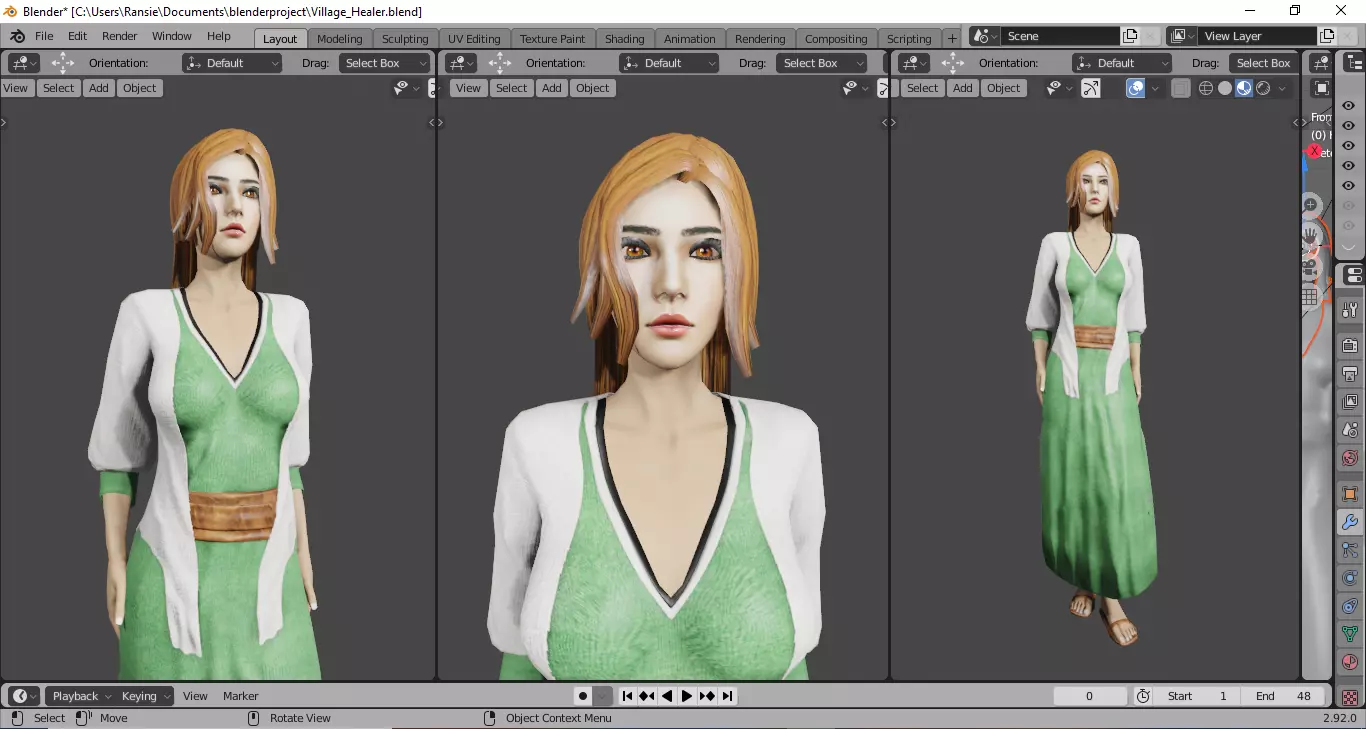Open the Object menu in the left viewport
1366x729 pixels.
pyautogui.click(x=139, y=88)
